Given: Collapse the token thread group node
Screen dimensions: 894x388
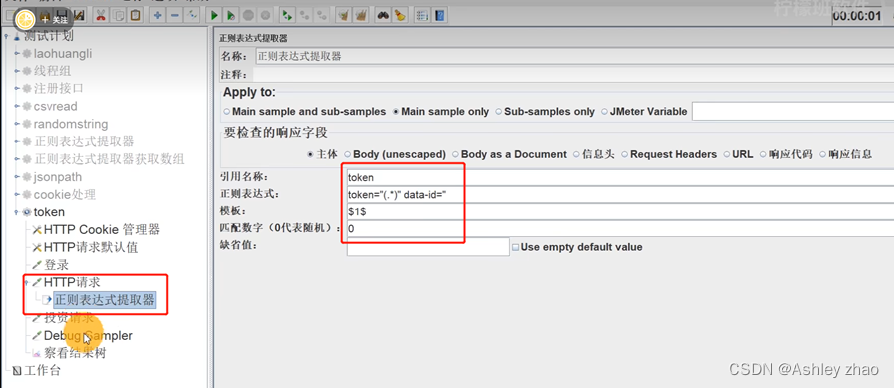Looking at the screenshot, I should tap(17, 213).
